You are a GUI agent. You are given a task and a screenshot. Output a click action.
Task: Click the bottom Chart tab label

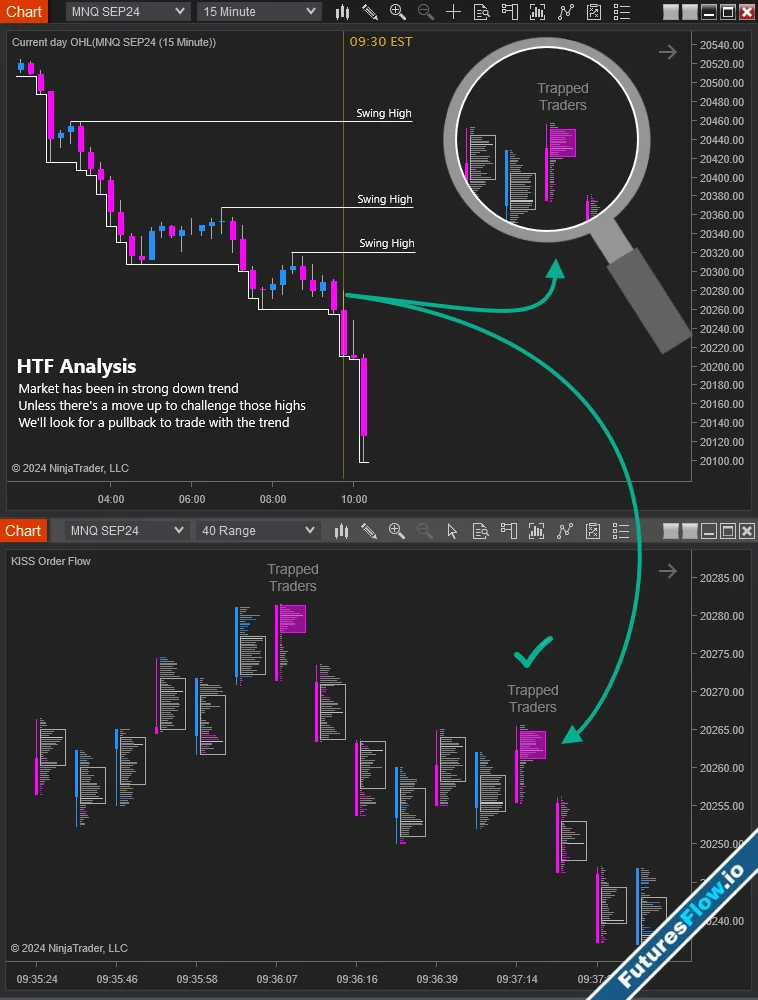(x=23, y=531)
